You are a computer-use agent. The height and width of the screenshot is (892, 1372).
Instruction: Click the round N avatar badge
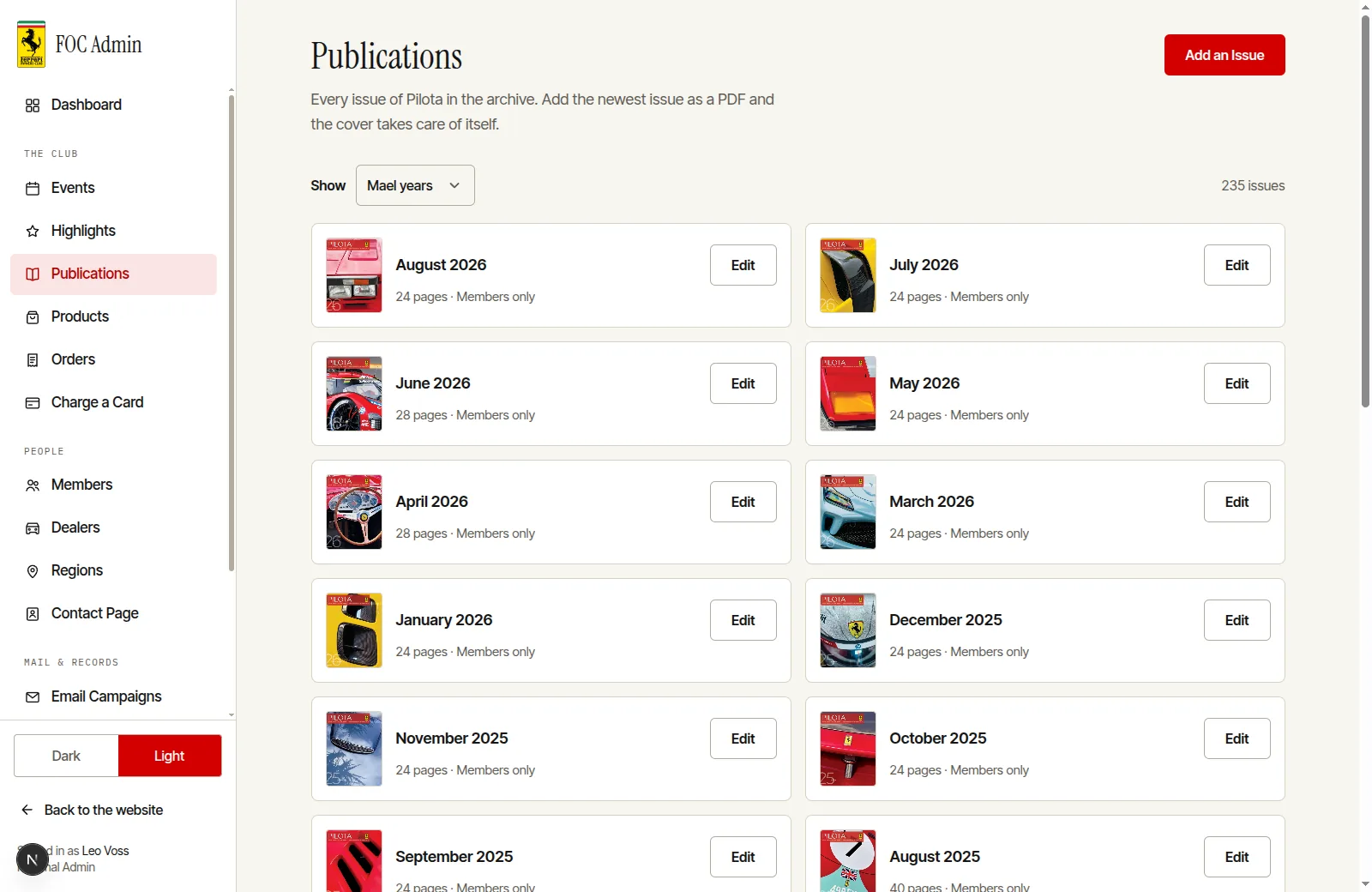click(33, 859)
